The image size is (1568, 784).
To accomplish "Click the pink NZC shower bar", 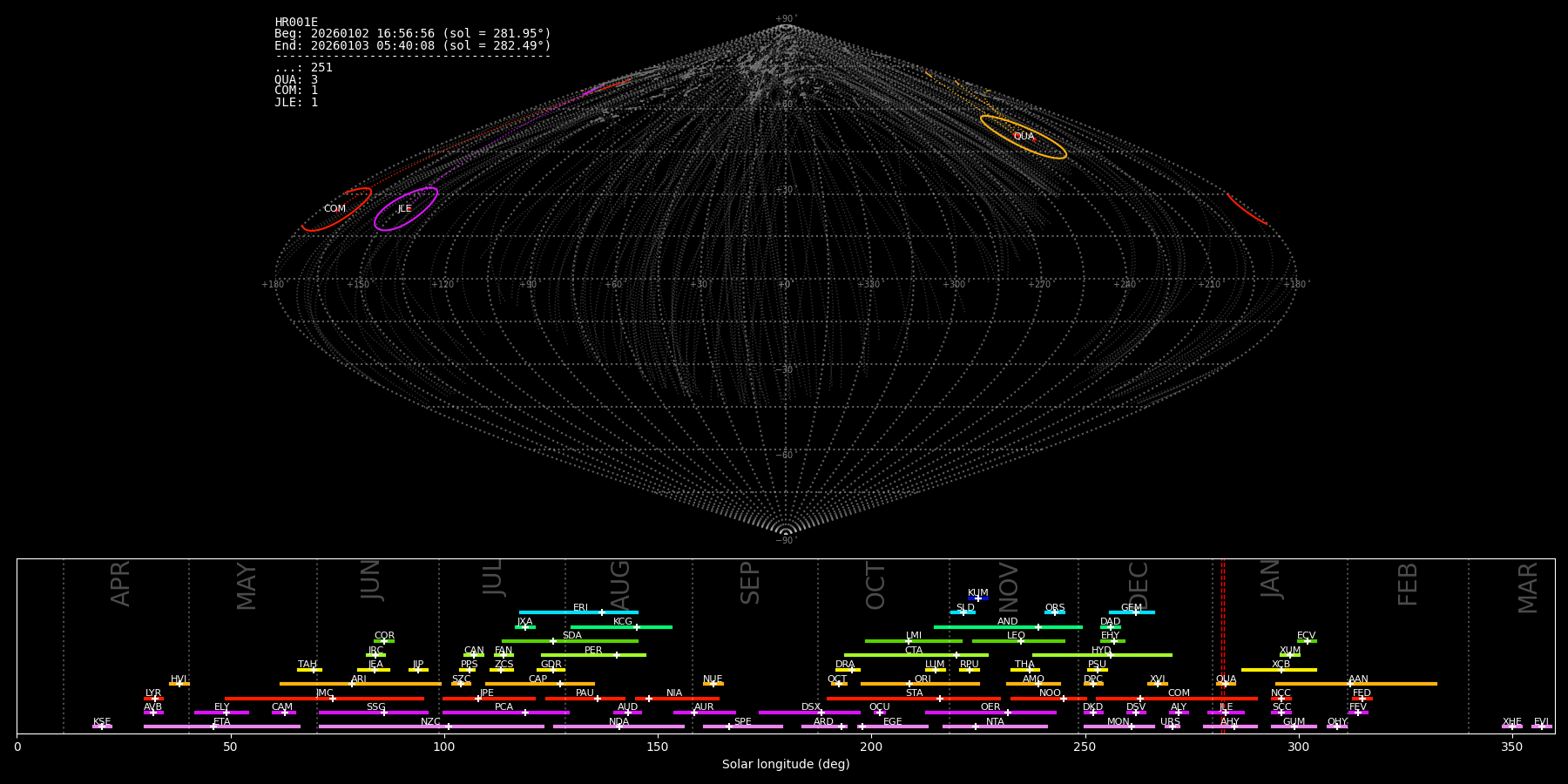I will [x=431, y=727].
